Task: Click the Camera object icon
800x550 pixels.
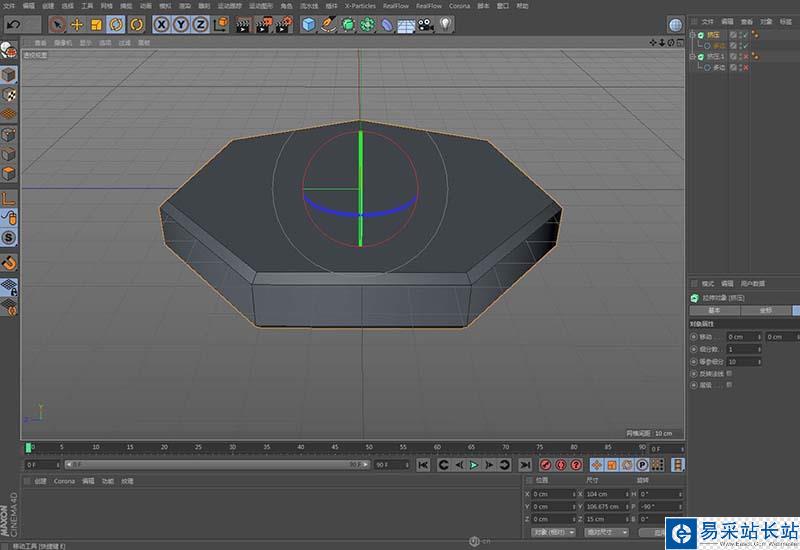Action: pyautogui.click(x=425, y=23)
